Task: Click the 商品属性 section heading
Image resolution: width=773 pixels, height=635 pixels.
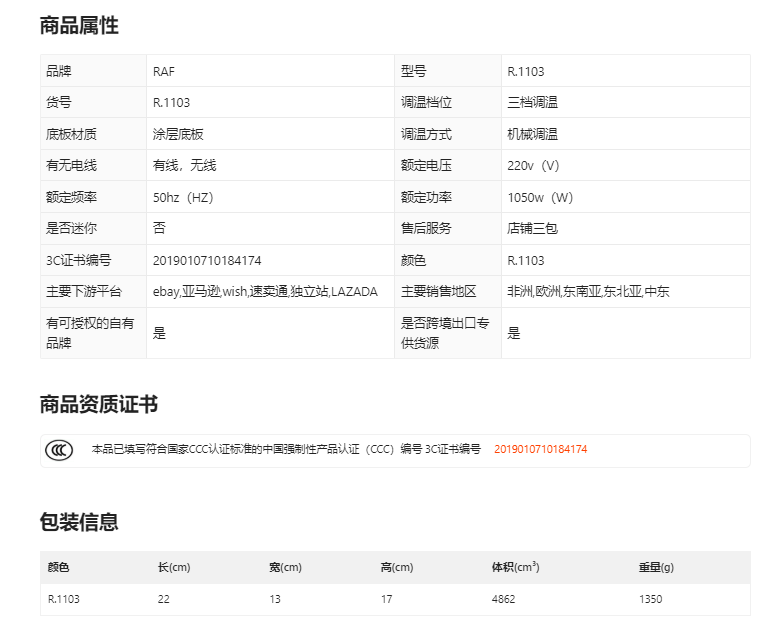Action: (x=79, y=27)
